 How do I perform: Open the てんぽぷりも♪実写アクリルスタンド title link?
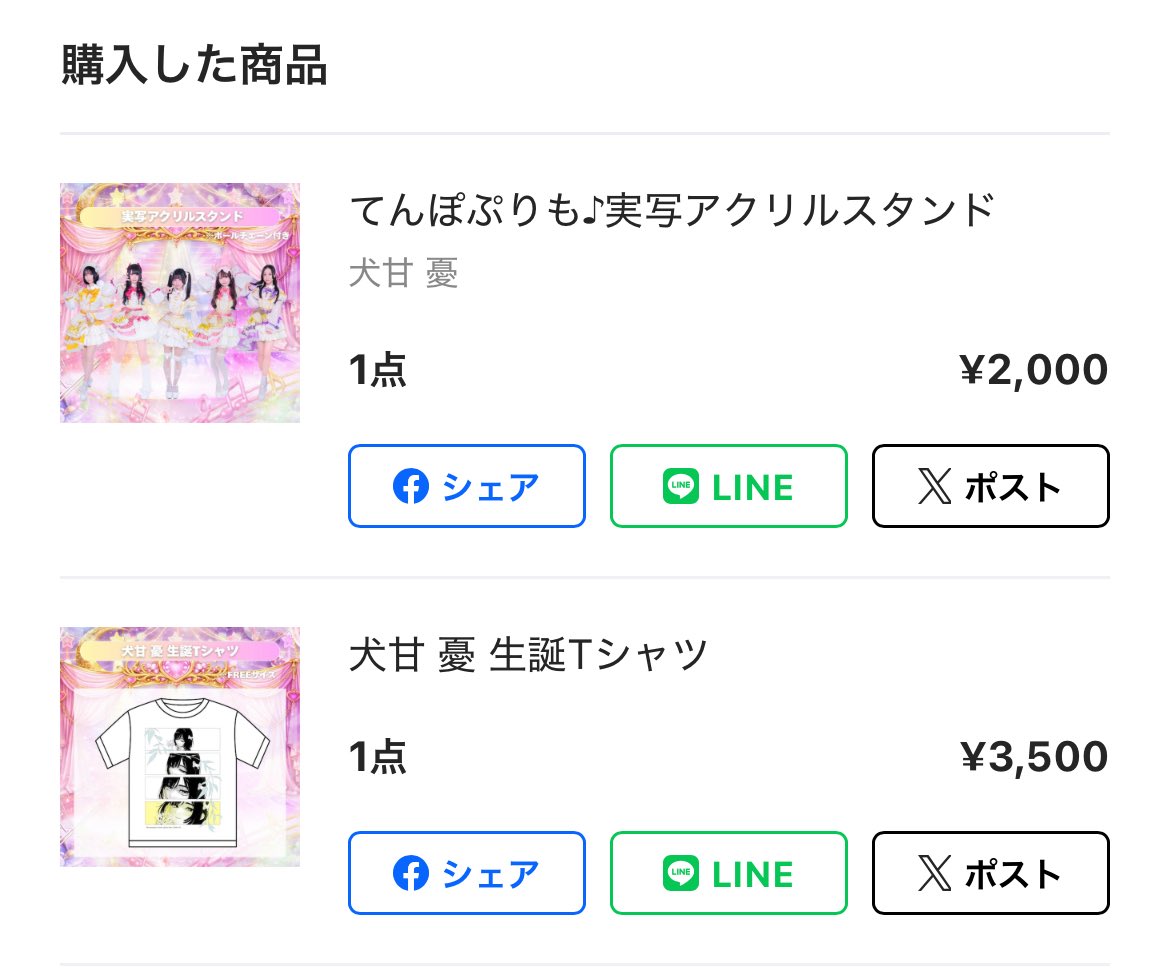672,211
